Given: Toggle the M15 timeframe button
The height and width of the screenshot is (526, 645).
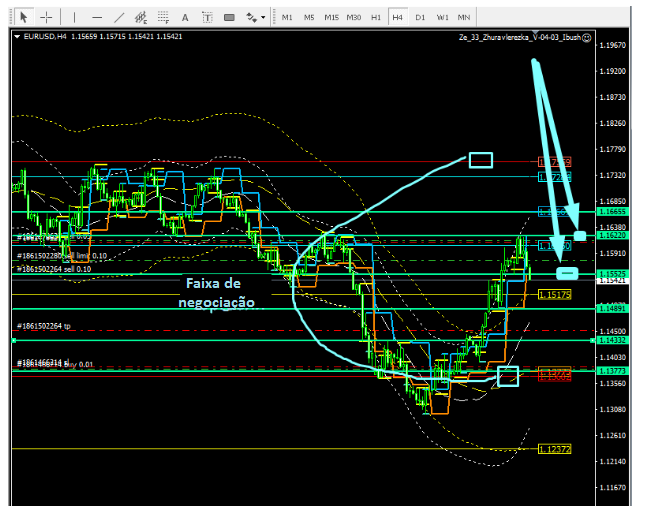Looking at the screenshot, I should click(331, 17).
